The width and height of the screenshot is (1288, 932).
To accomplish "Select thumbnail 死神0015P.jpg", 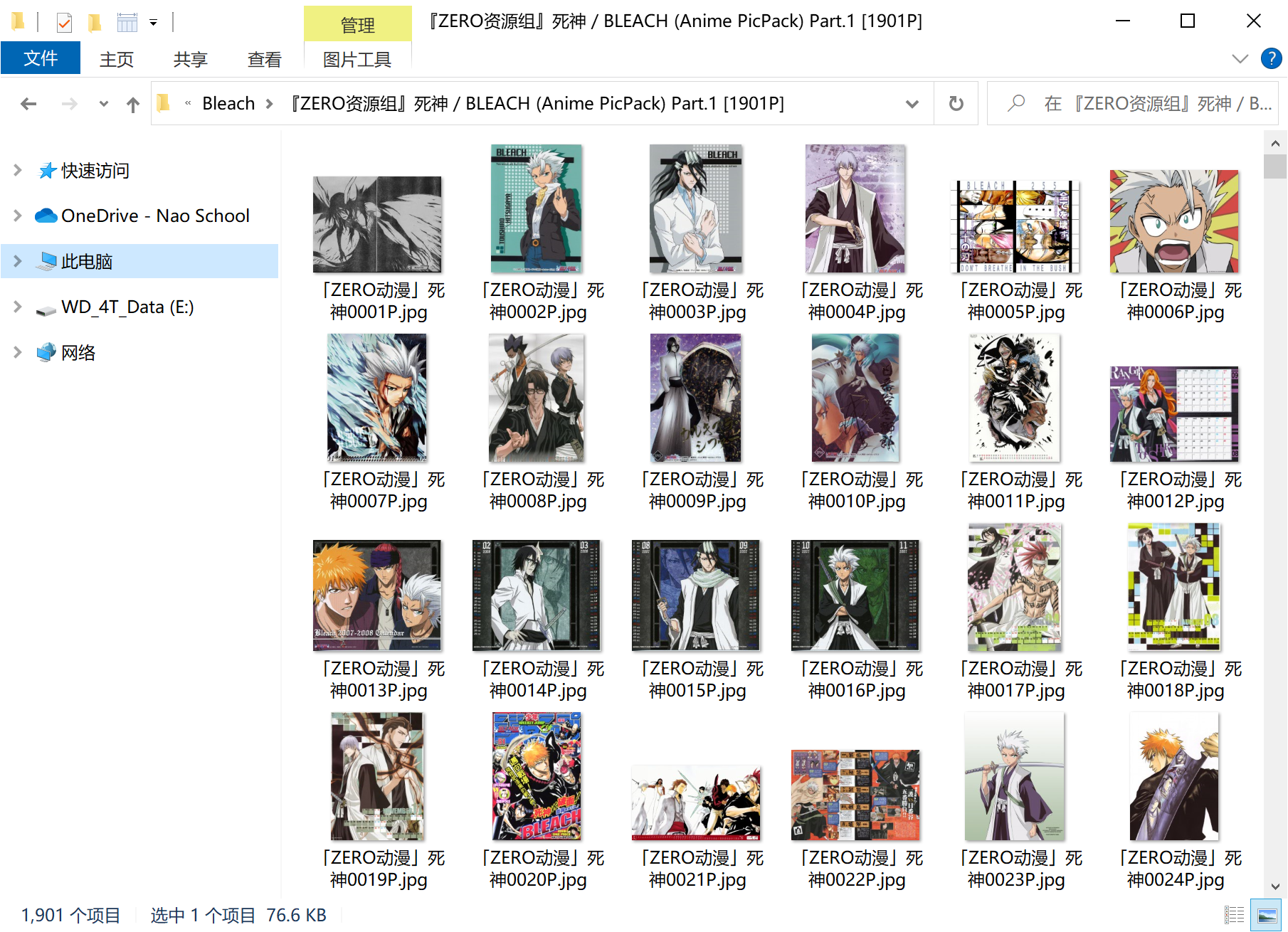I will tap(696, 595).
